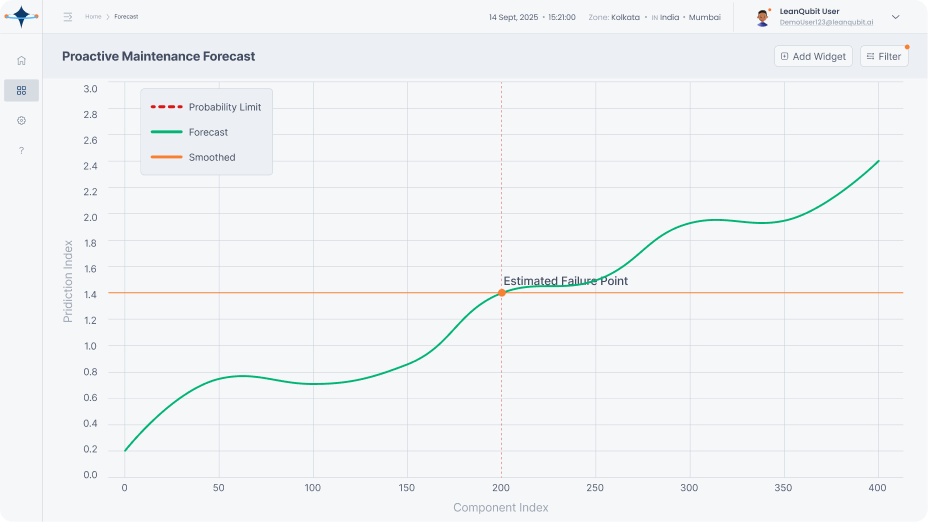The width and height of the screenshot is (928, 522).
Task: Click the plus icon in Add Widget
Action: pos(784,56)
